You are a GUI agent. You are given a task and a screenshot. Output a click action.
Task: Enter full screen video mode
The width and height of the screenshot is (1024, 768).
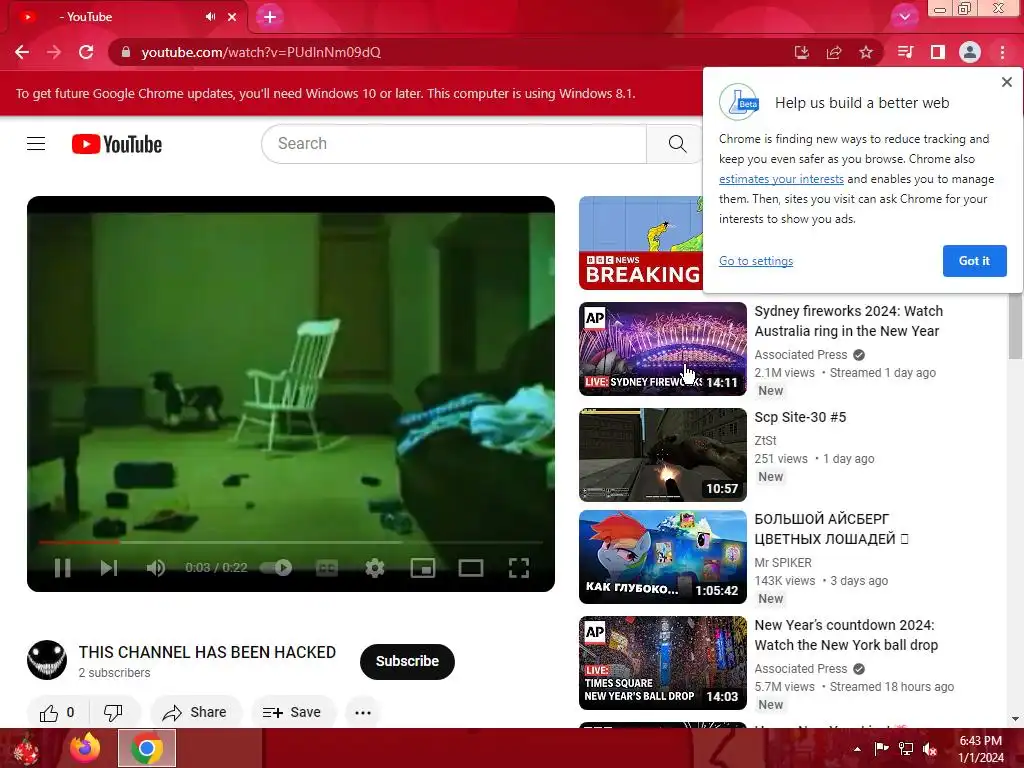coord(519,568)
